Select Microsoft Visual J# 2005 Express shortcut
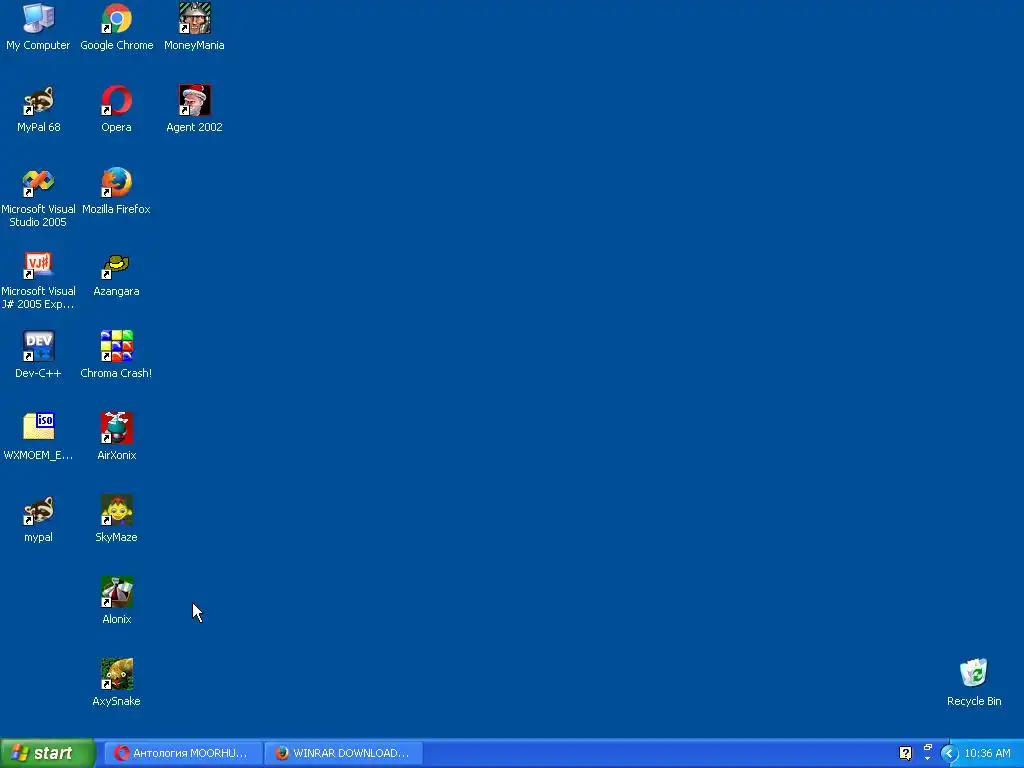Image resolution: width=1024 pixels, height=768 pixels. pos(38,280)
